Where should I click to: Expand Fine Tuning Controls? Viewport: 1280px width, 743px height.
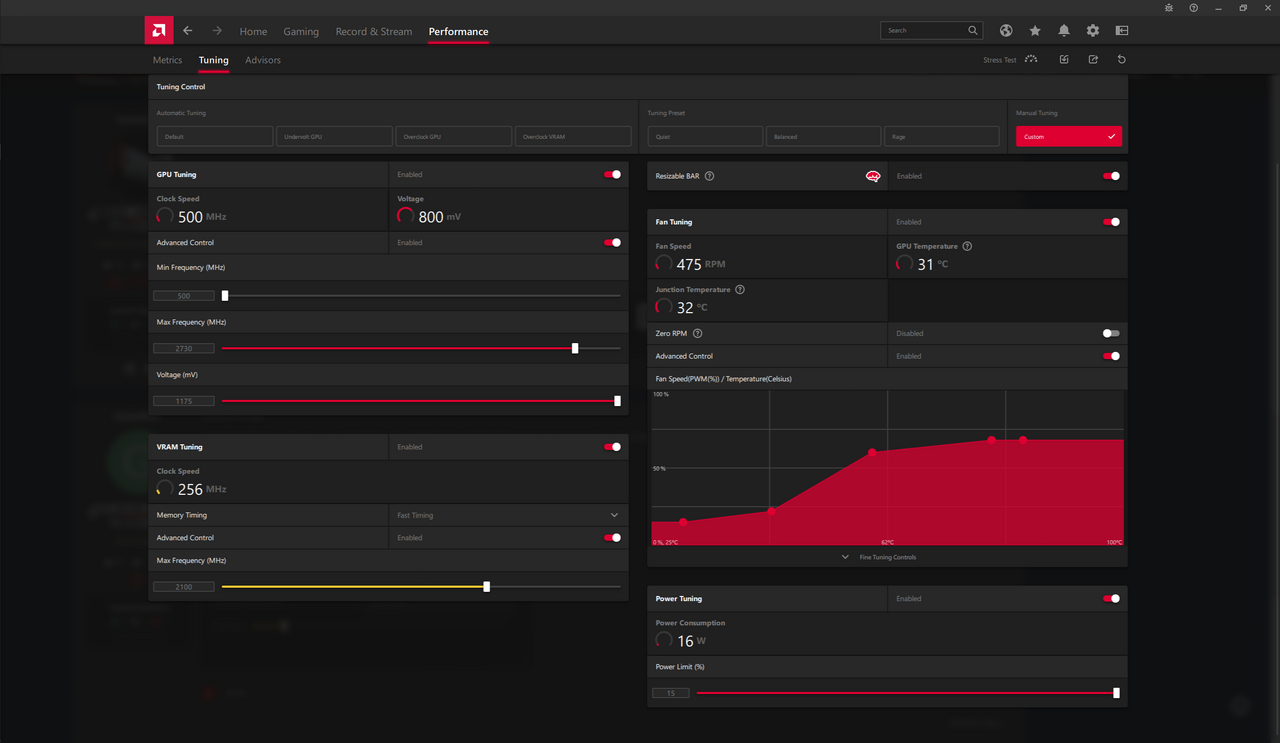pos(880,557)
